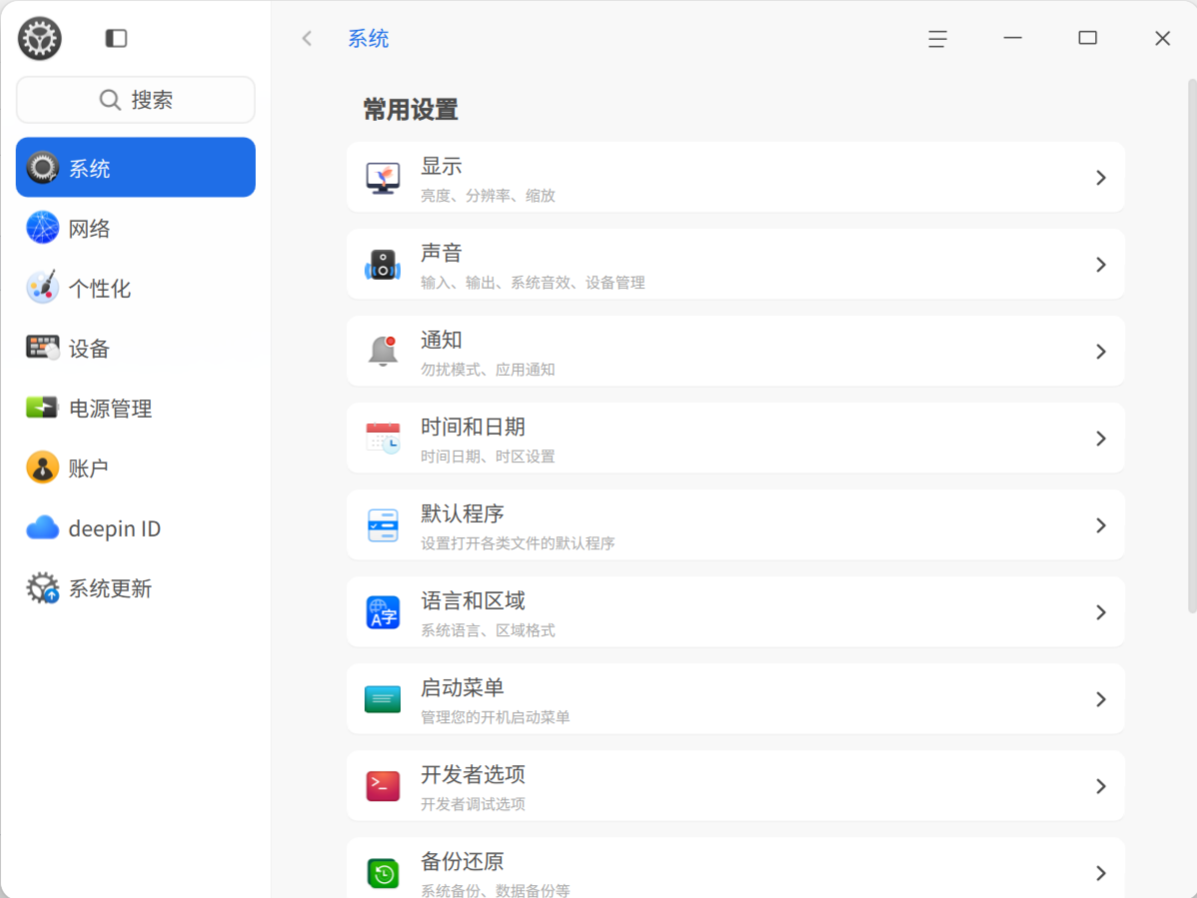Click the 开发者选项 terminal icon

382,786
